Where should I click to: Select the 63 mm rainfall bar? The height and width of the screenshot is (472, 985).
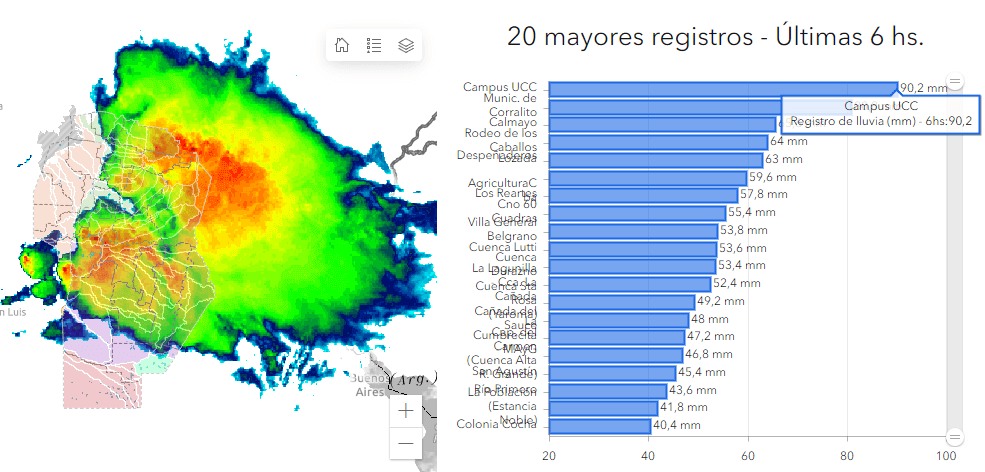654,159
